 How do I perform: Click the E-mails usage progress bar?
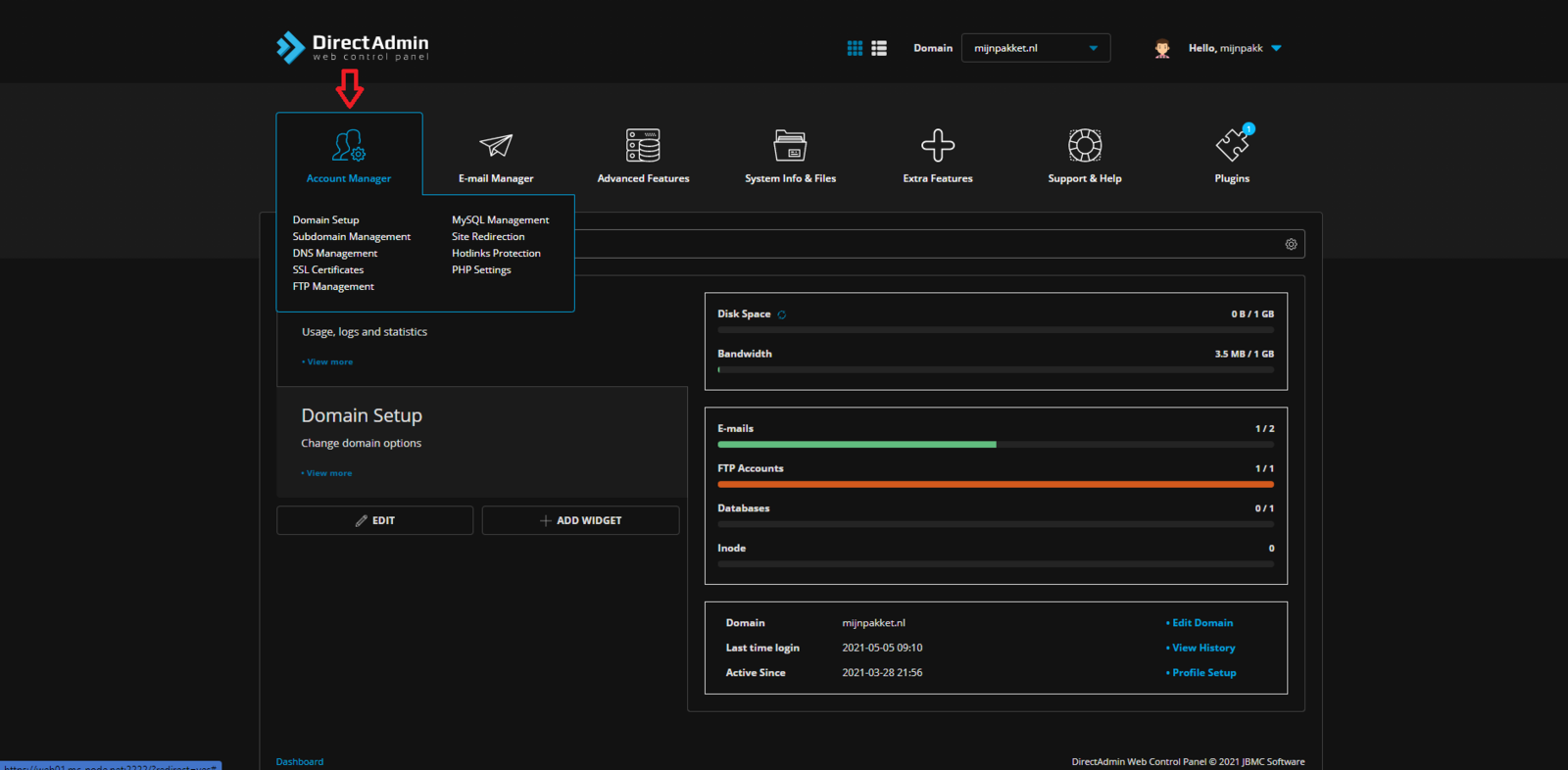[x=996, y=445]
